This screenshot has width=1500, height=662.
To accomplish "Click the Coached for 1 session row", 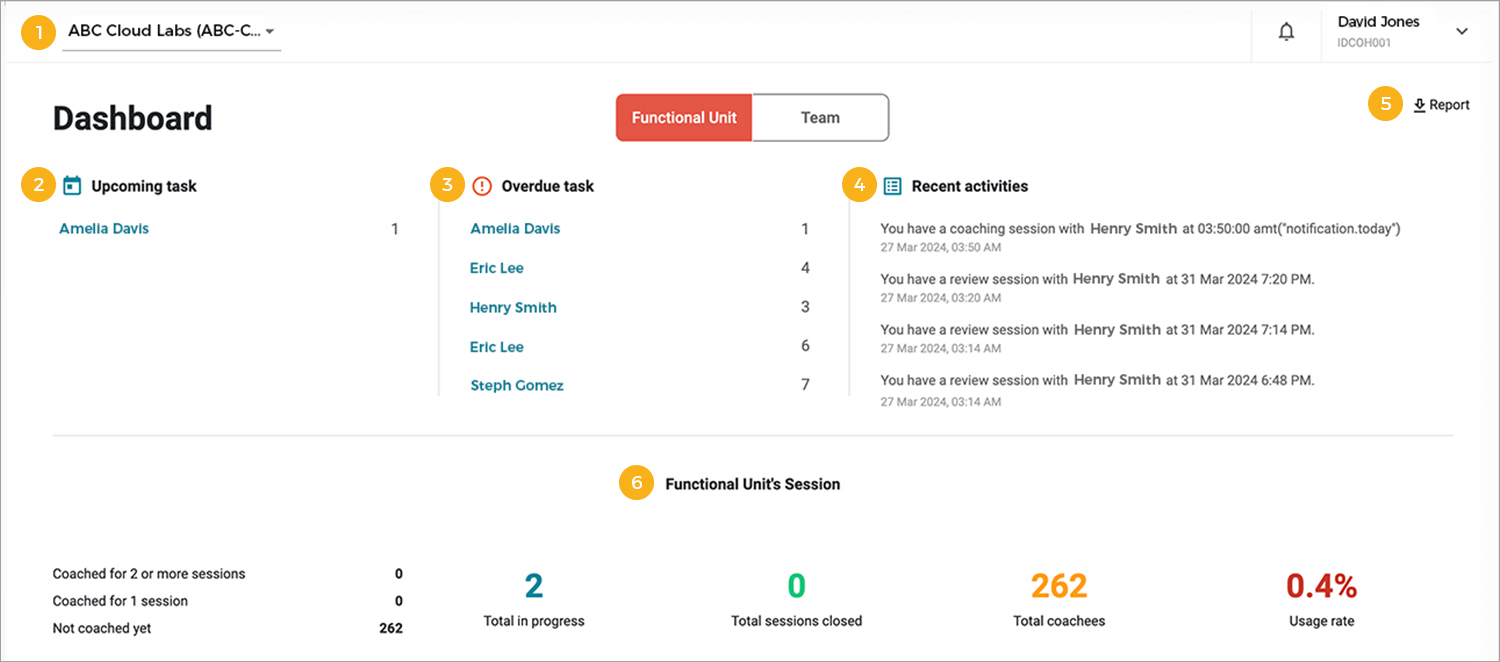I will [x=228, y=601].
